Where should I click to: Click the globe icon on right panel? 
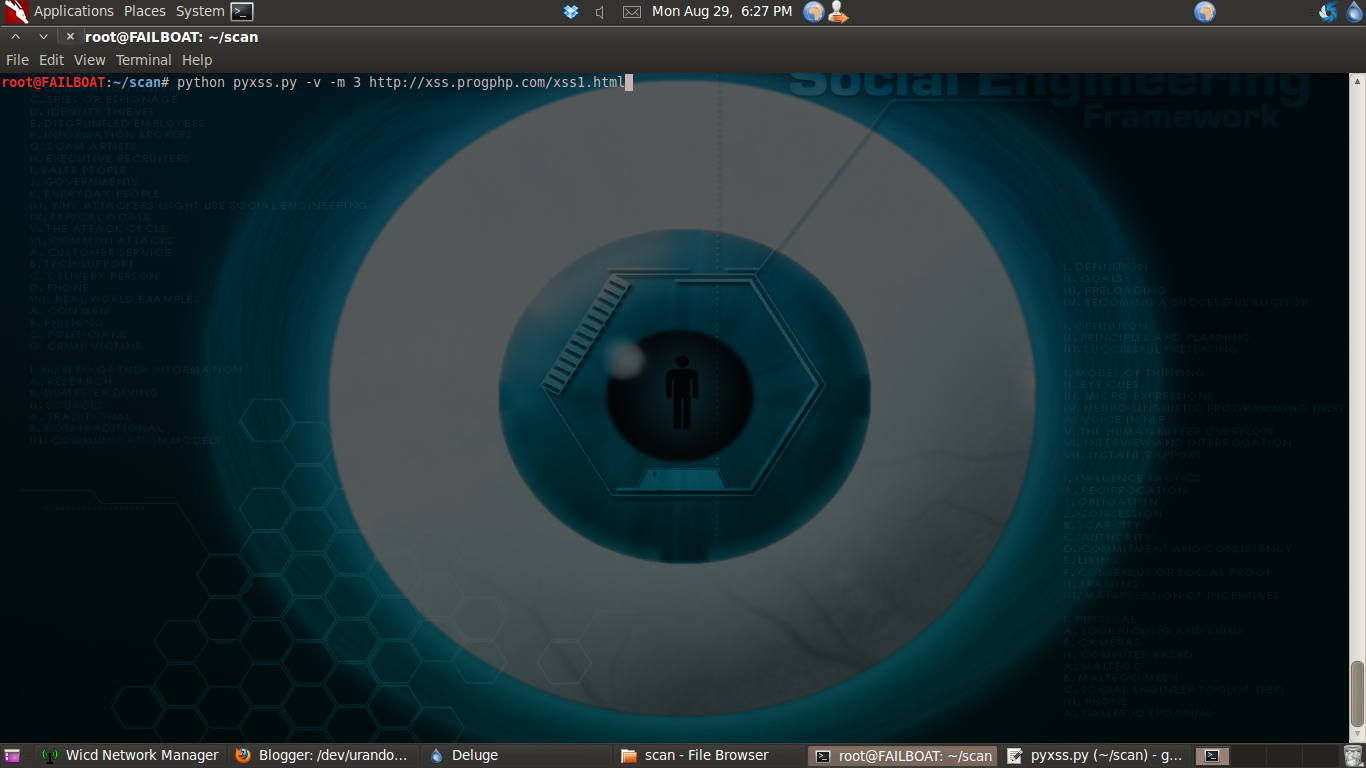click(x=1205, y=12)
